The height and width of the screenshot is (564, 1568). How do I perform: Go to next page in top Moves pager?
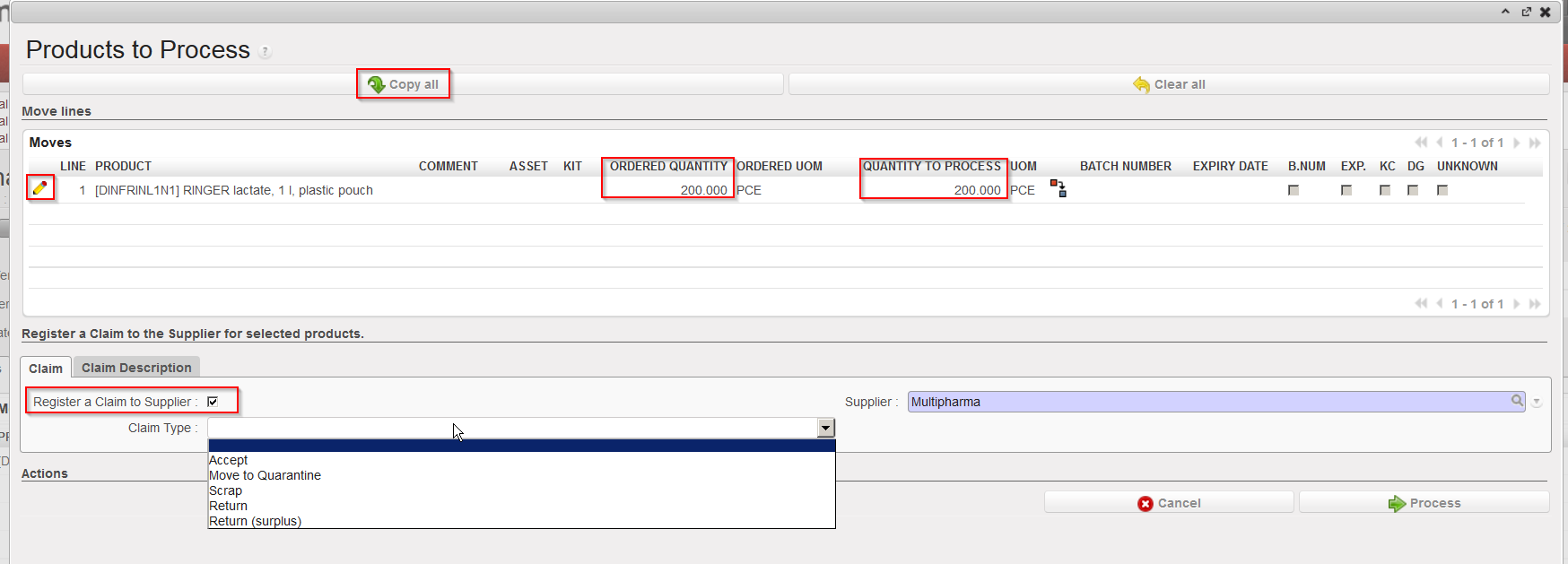[x=1517, y=143]
